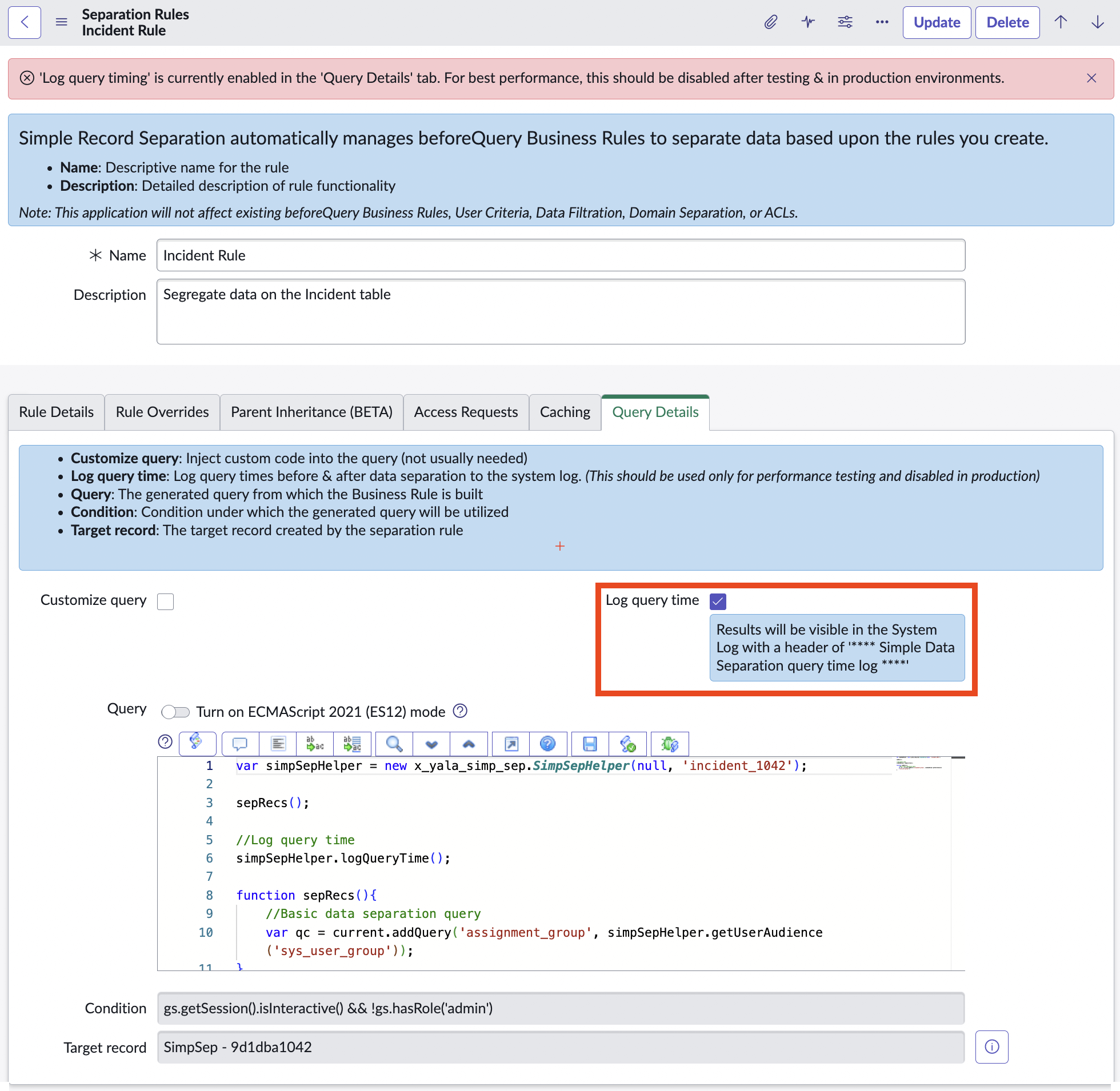Click the Update button
This screenshot has height=1091, width=1120.
(936, 22)
